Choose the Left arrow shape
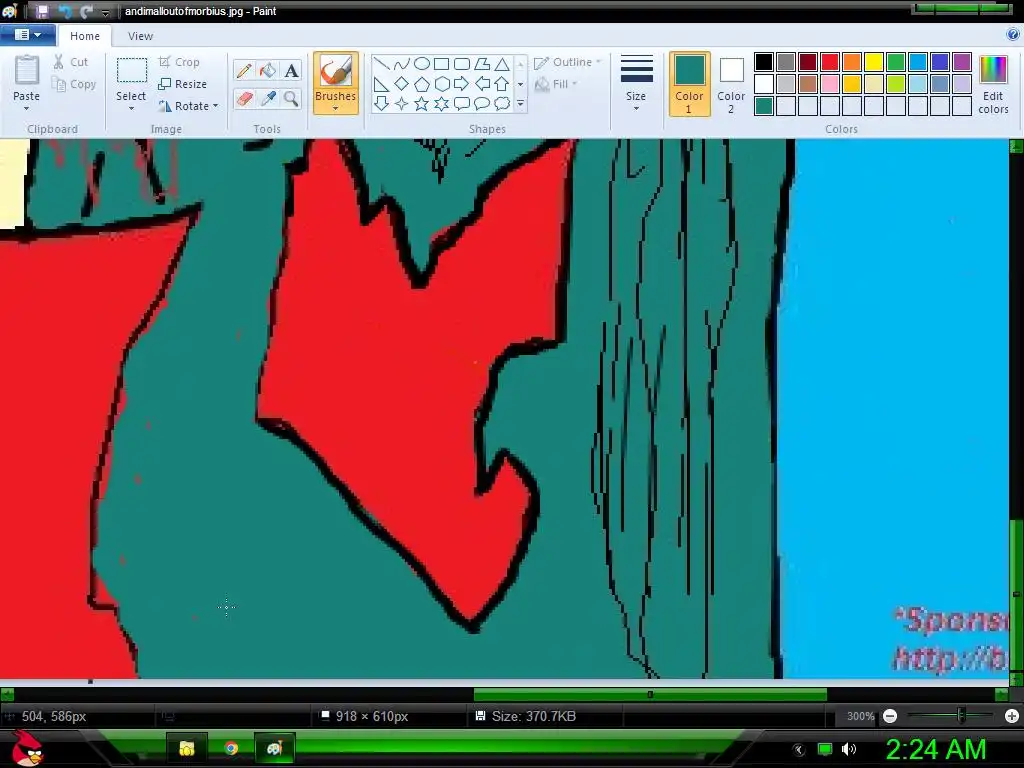1024x768 pixels. tap(482, 84)
